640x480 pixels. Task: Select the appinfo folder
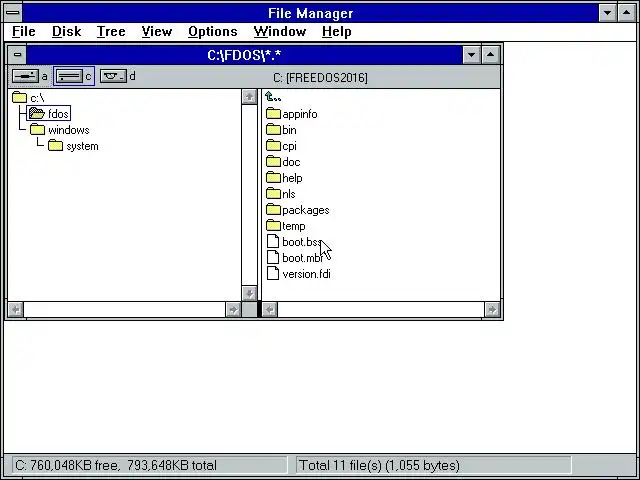(x=291, y=114)
